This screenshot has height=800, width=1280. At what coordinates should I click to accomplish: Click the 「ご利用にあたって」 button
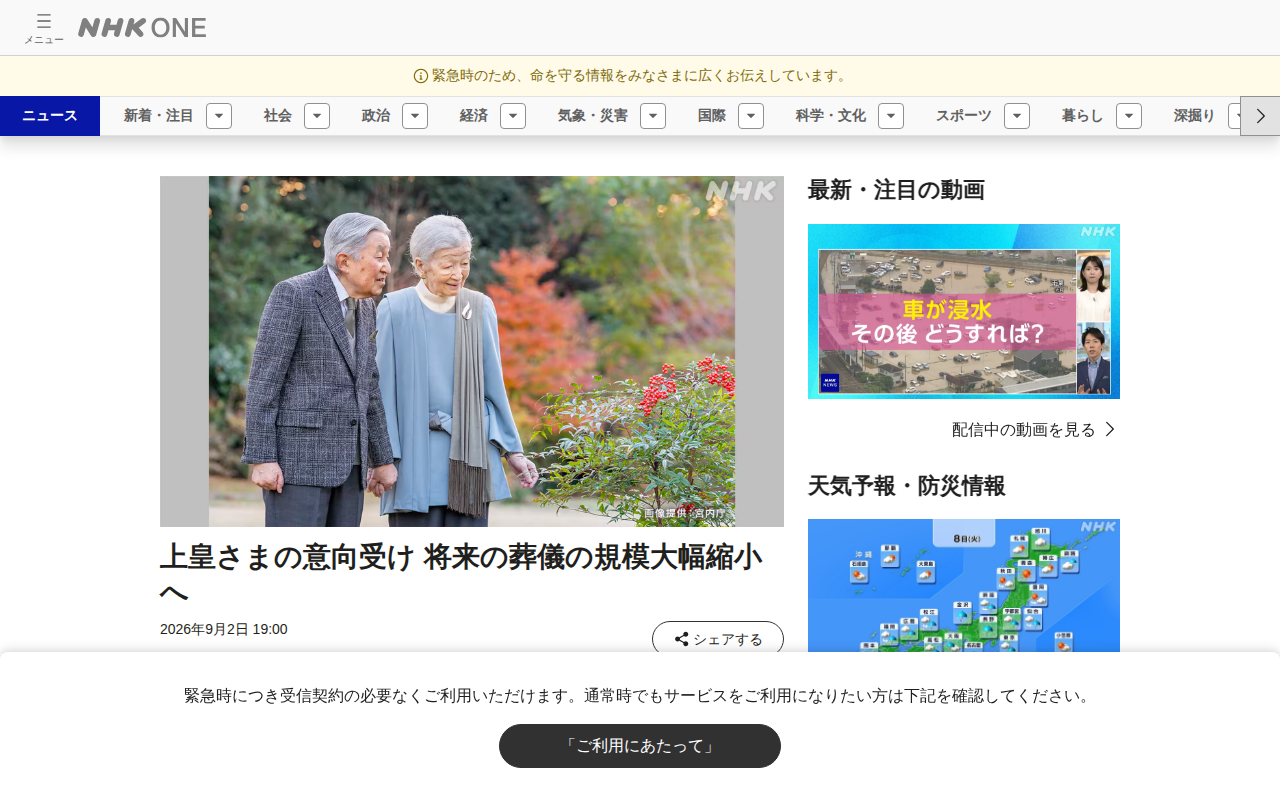click(640, 746)
